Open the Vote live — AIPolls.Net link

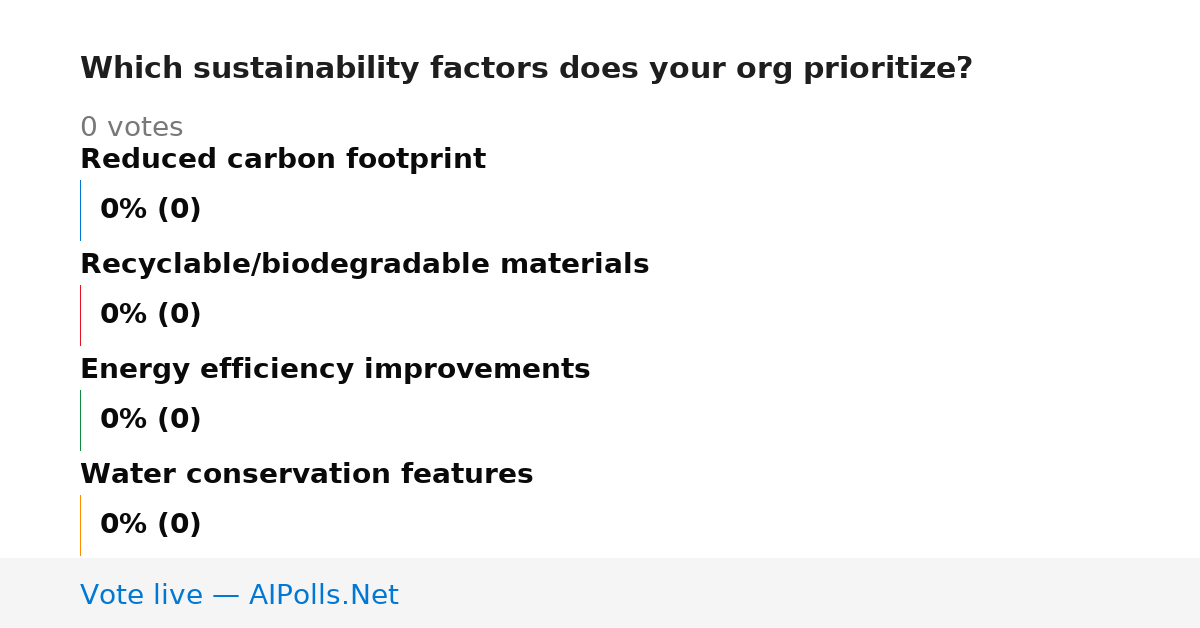[239, 595]
